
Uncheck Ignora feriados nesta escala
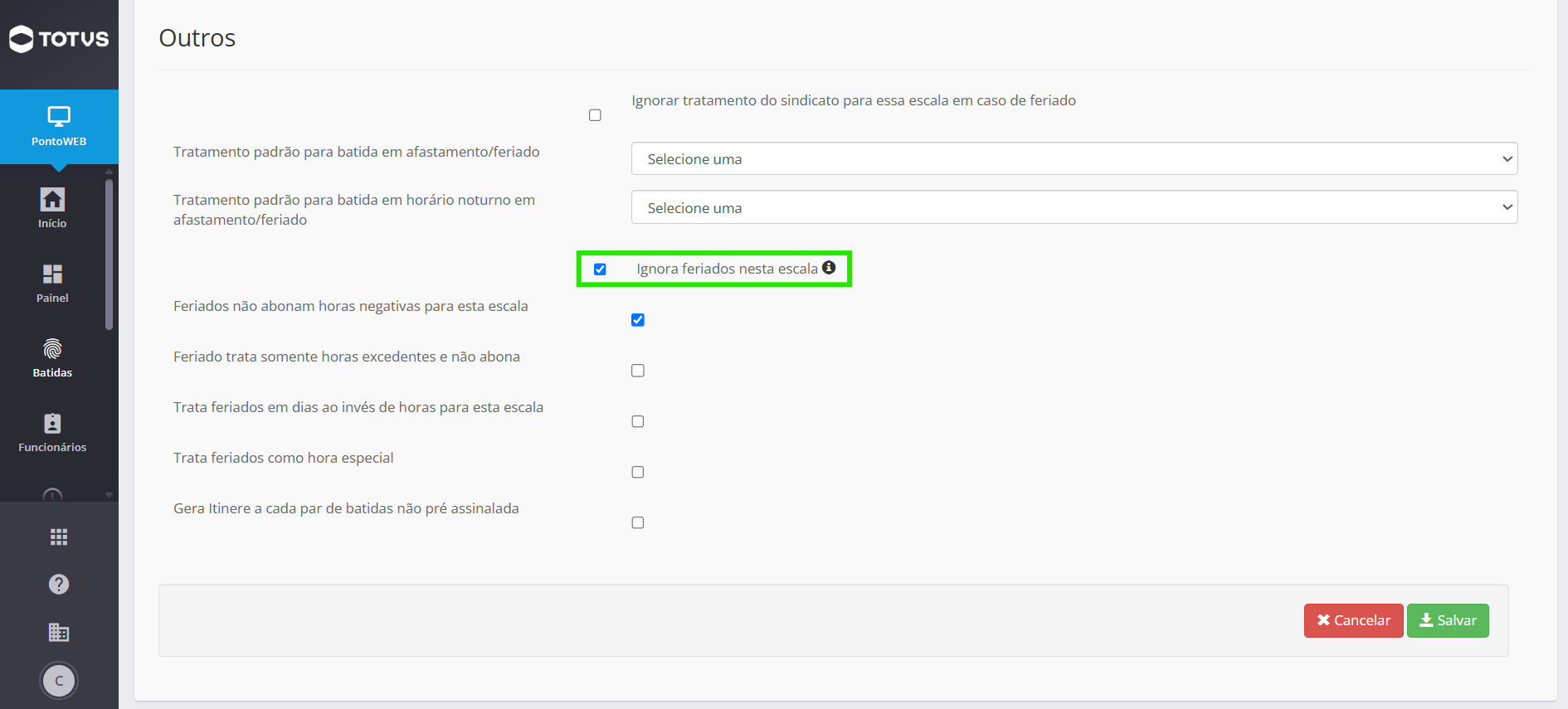click(600, 270)
